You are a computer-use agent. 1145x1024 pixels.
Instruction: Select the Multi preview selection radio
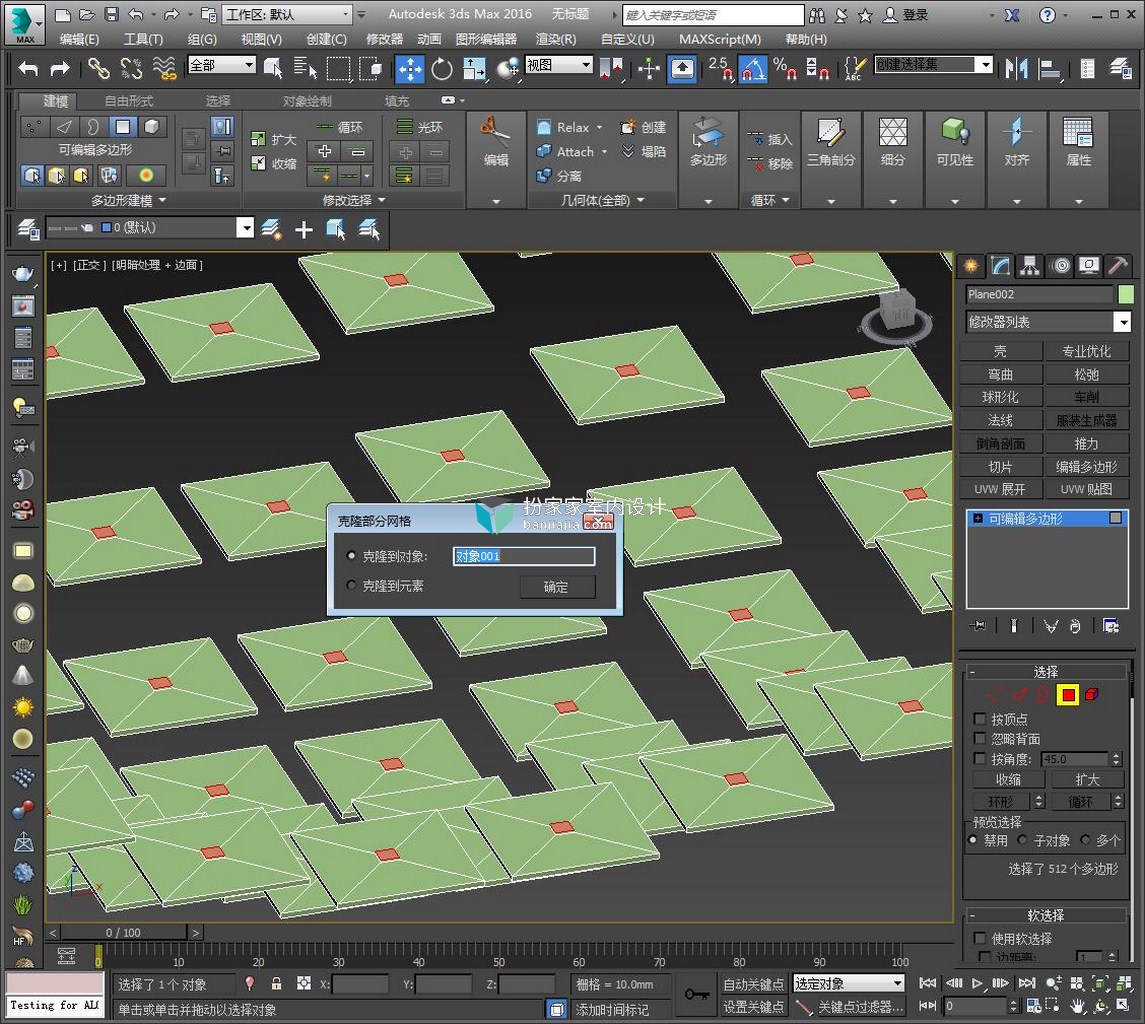(1085, 840)
